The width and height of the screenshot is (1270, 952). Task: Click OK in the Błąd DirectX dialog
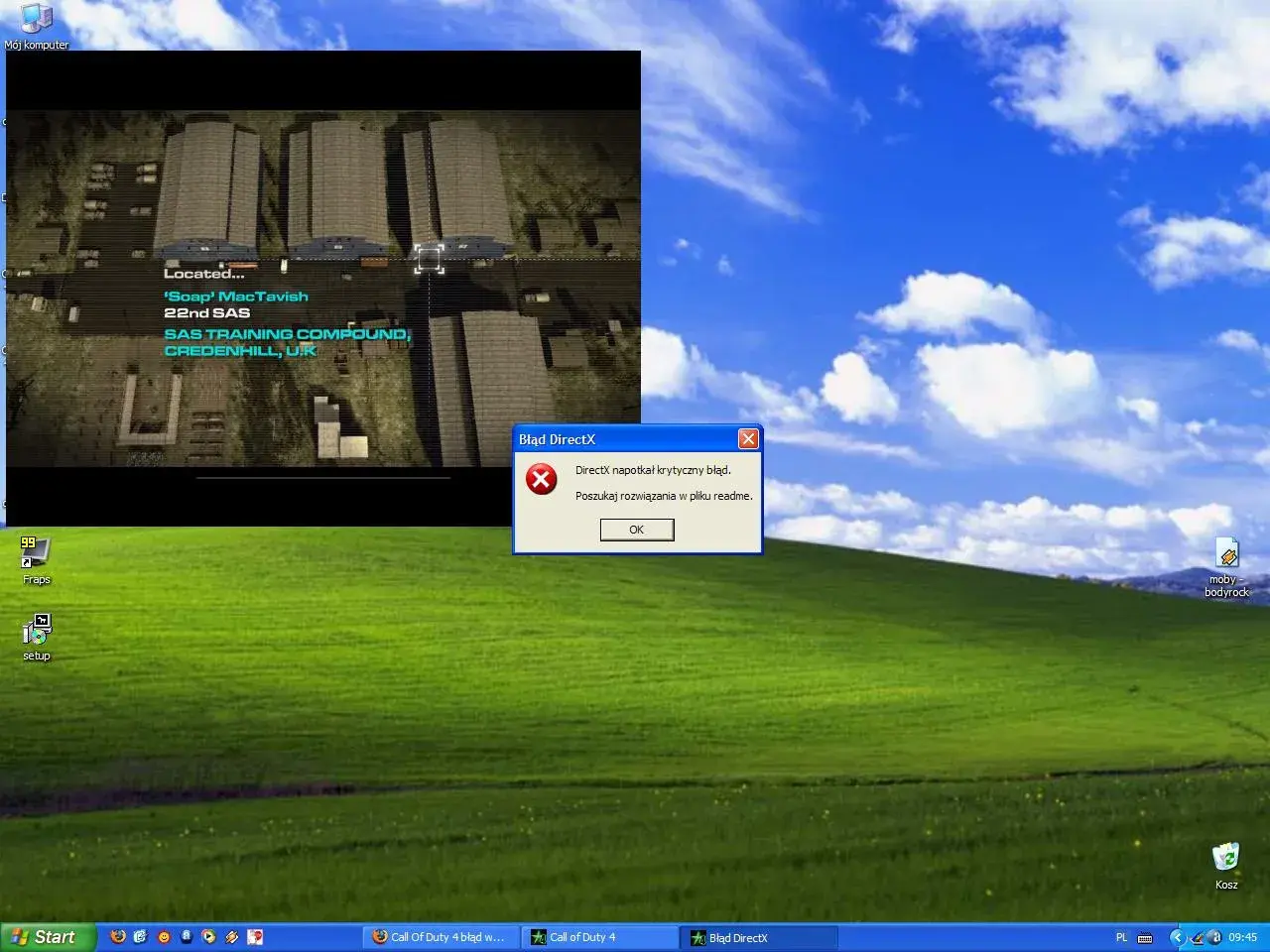click(637, 530)
